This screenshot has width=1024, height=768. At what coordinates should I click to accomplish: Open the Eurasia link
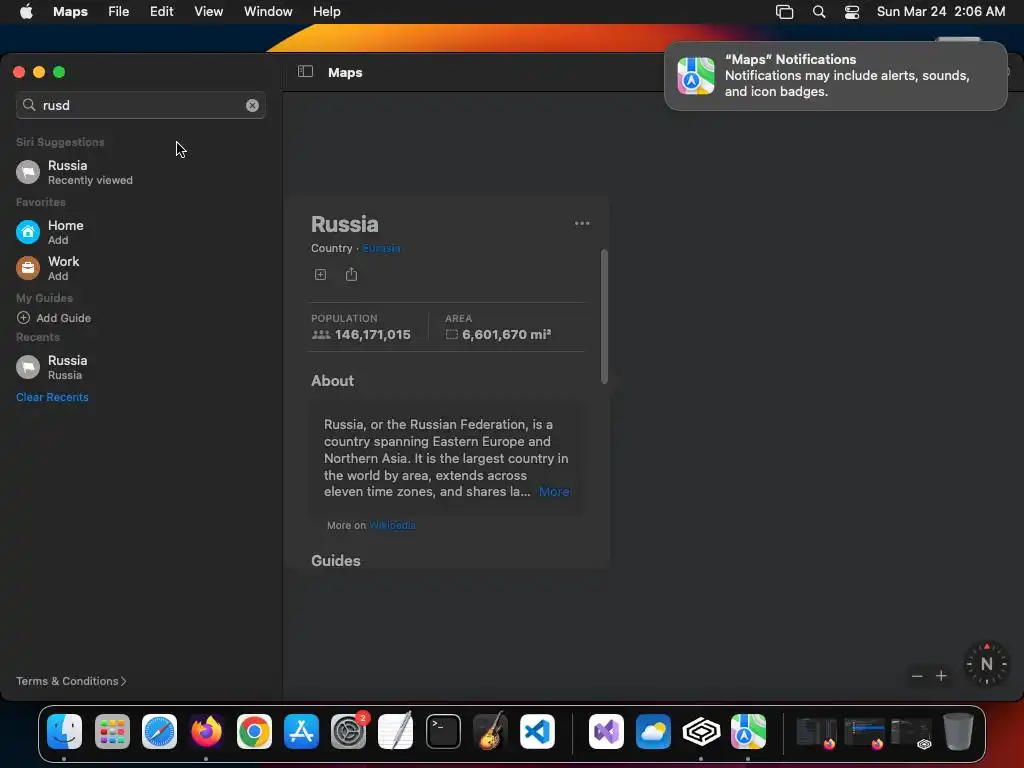[x=381, y=248]
